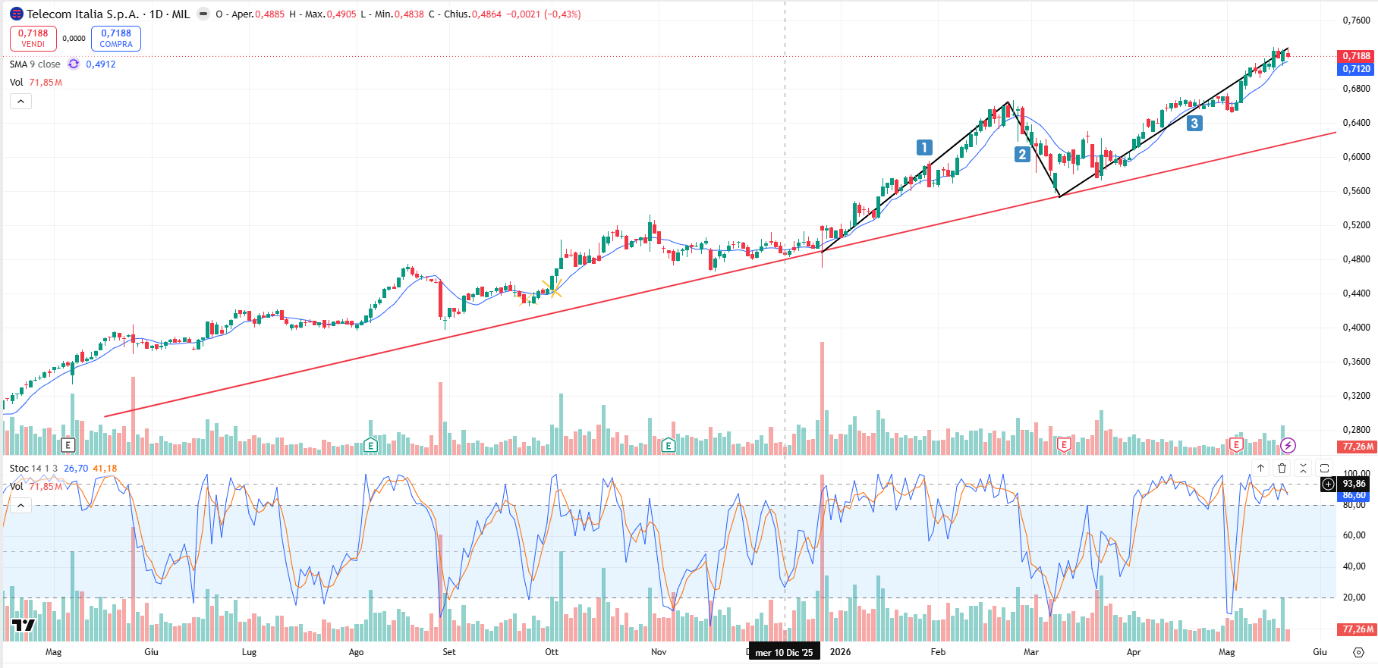Click the 2026 year label on time axis
The image size is (1378, 668).
pos(840,651)
